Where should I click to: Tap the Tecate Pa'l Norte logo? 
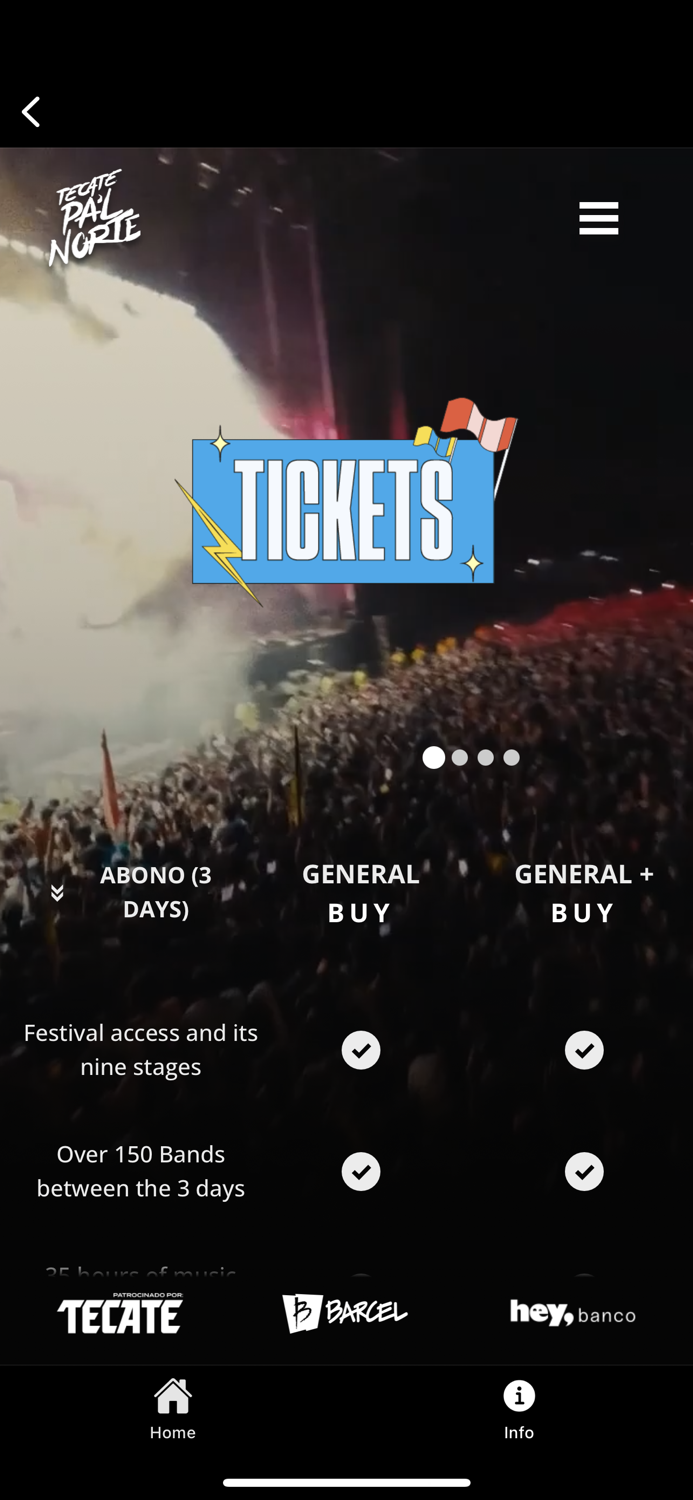[x=94, y=218]
